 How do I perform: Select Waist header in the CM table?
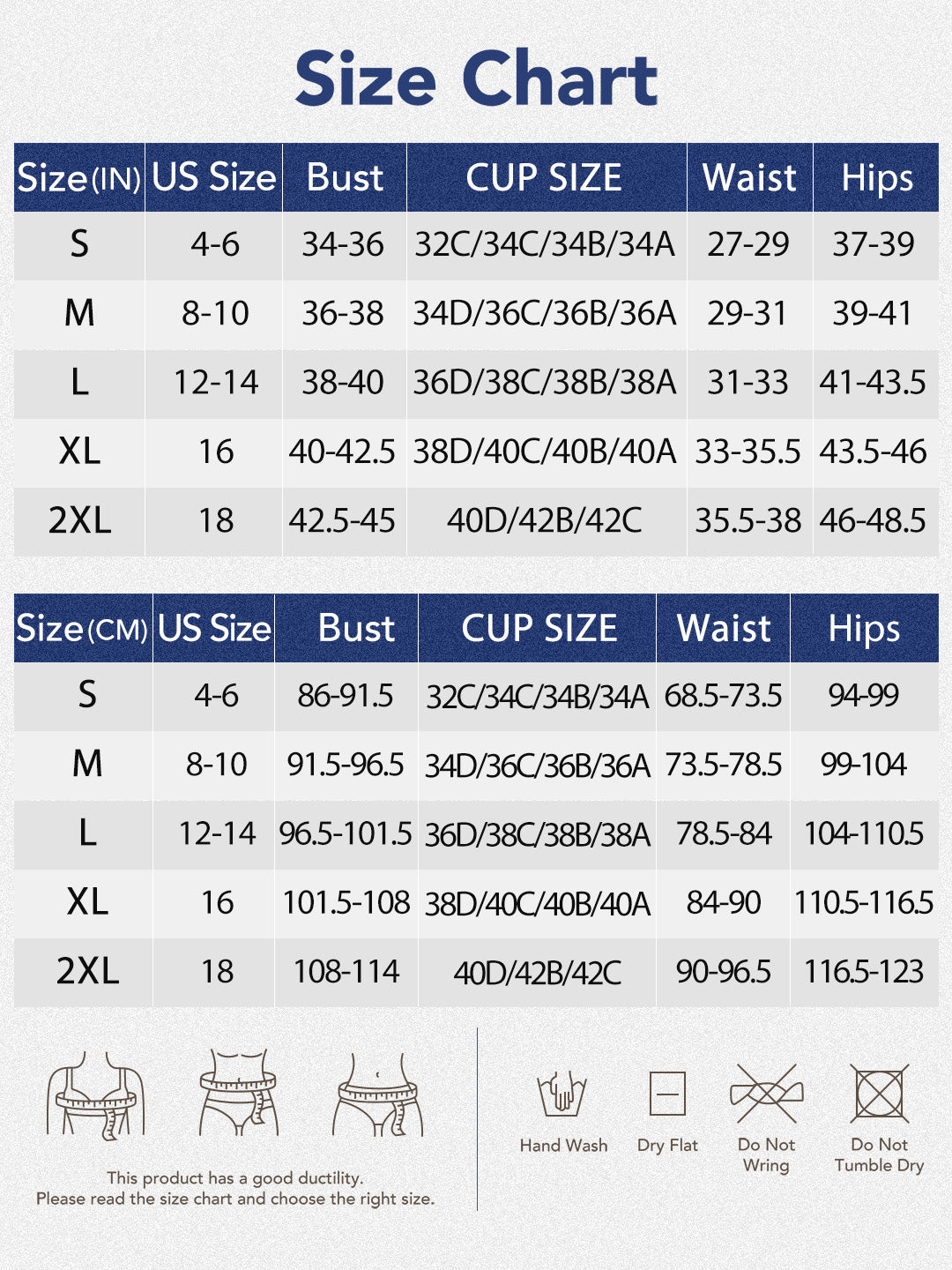pyautogui.click(x=723, y=629)
